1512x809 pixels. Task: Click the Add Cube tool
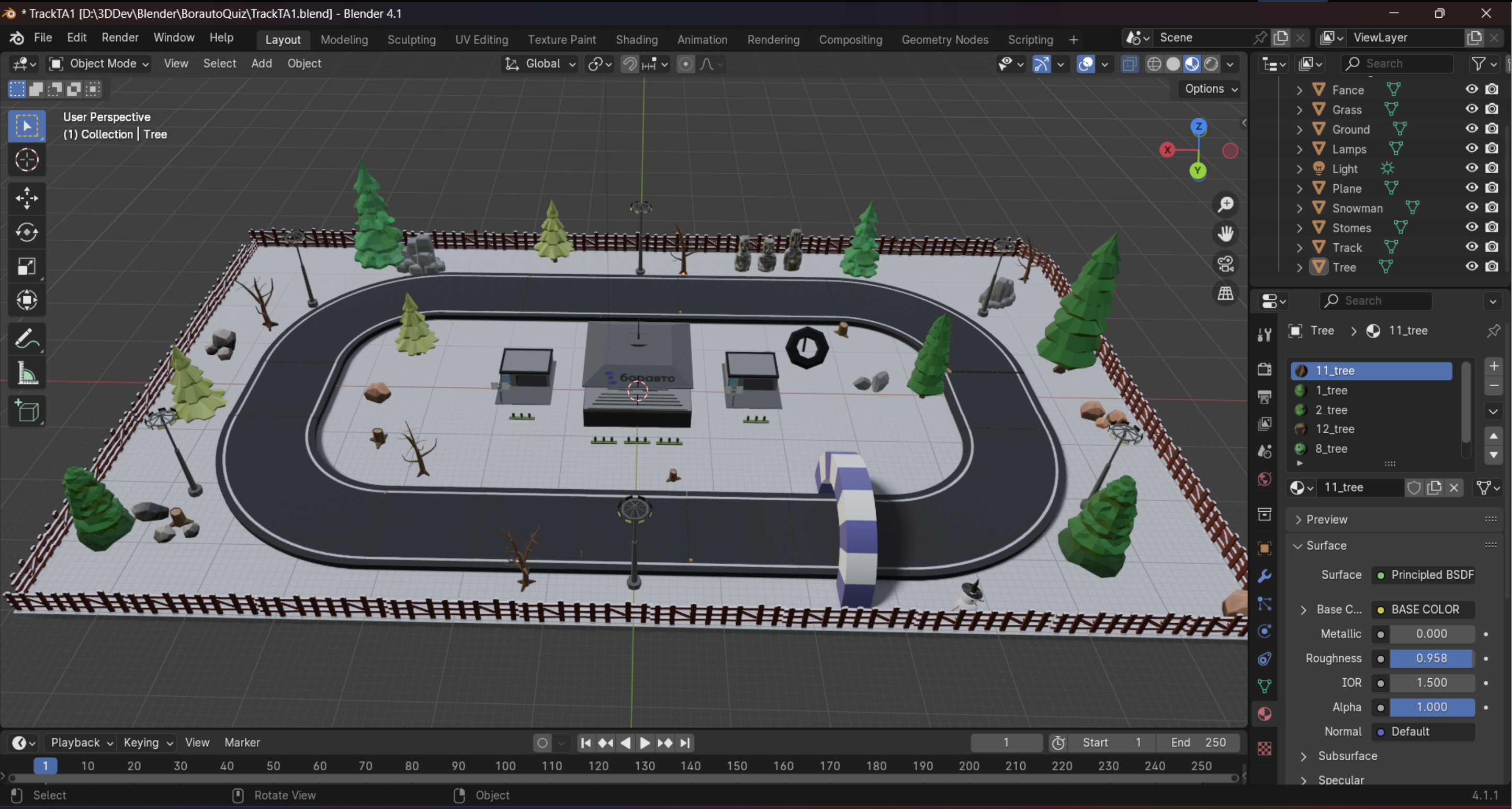[26, 411]
